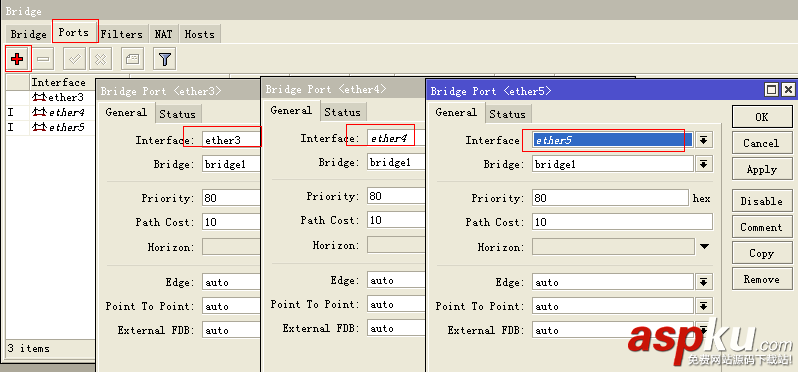Maximize the ether5 Bridge Port window

click(x=772, y=90)
